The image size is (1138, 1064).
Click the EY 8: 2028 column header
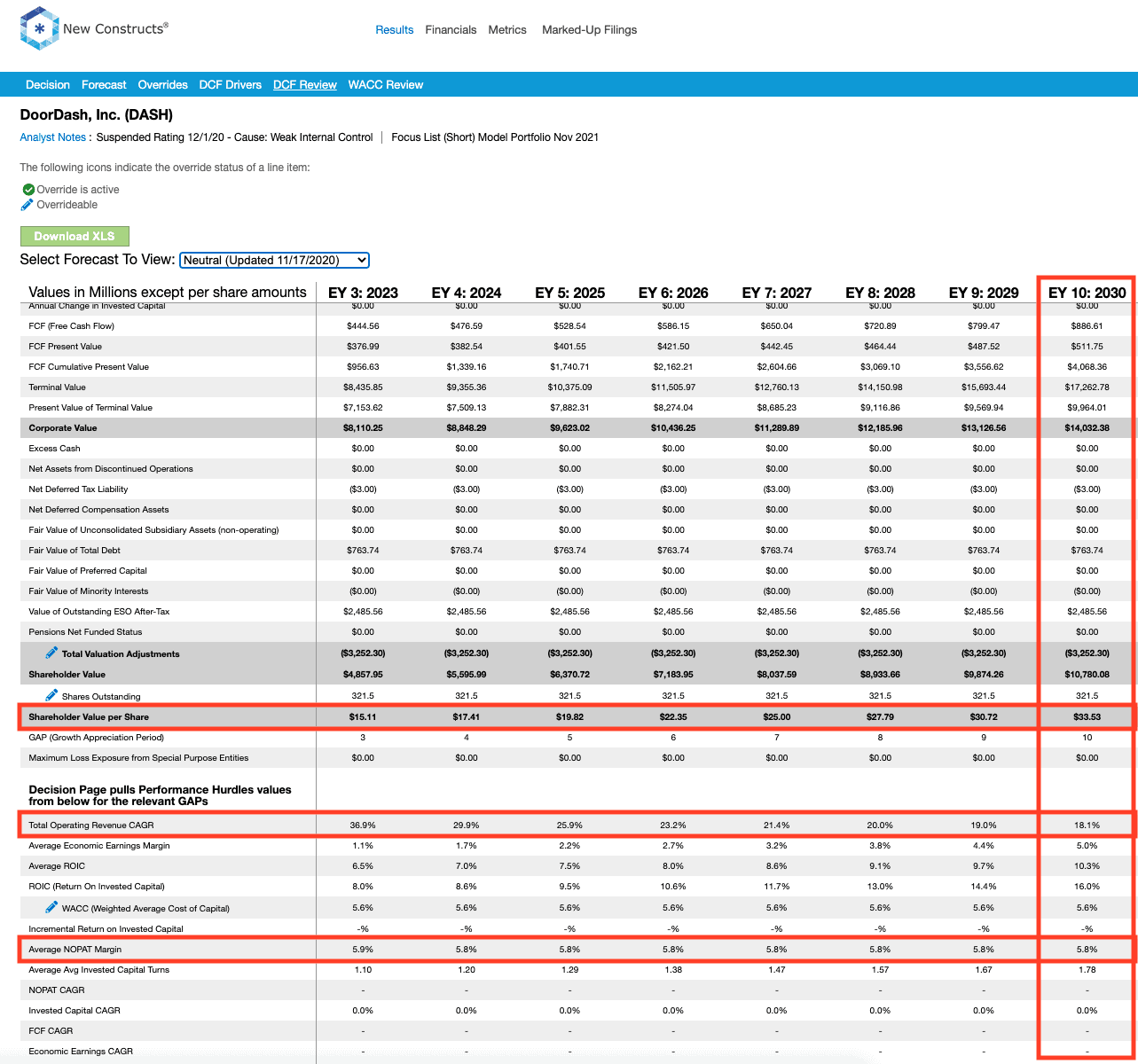coord(880,293)
